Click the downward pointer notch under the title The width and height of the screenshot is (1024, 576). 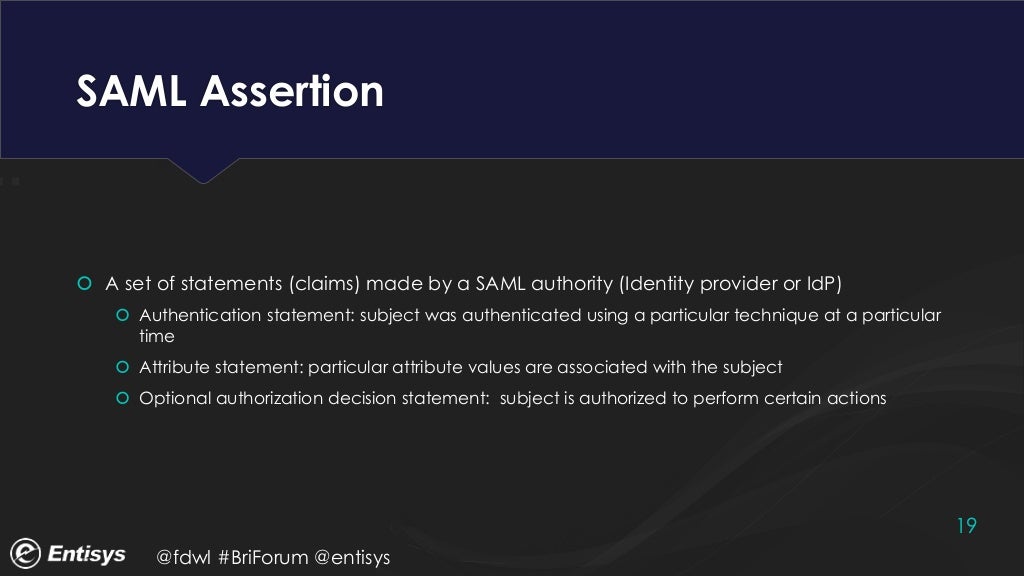pyautogui.click(x=203, y=170)
